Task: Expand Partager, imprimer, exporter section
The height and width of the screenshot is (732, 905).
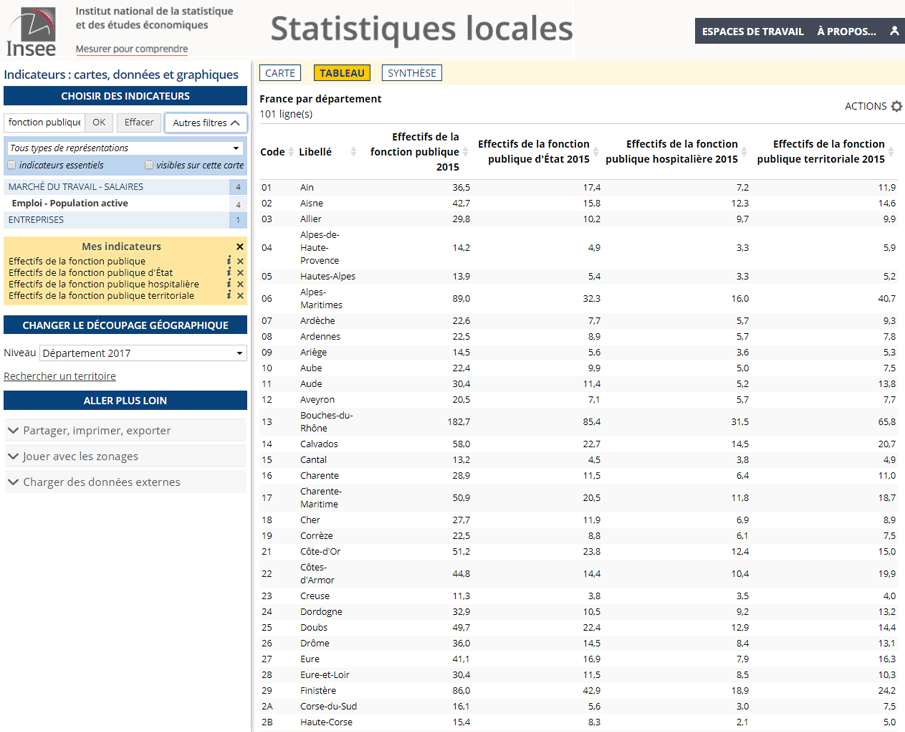Action: tap(125, 430)
